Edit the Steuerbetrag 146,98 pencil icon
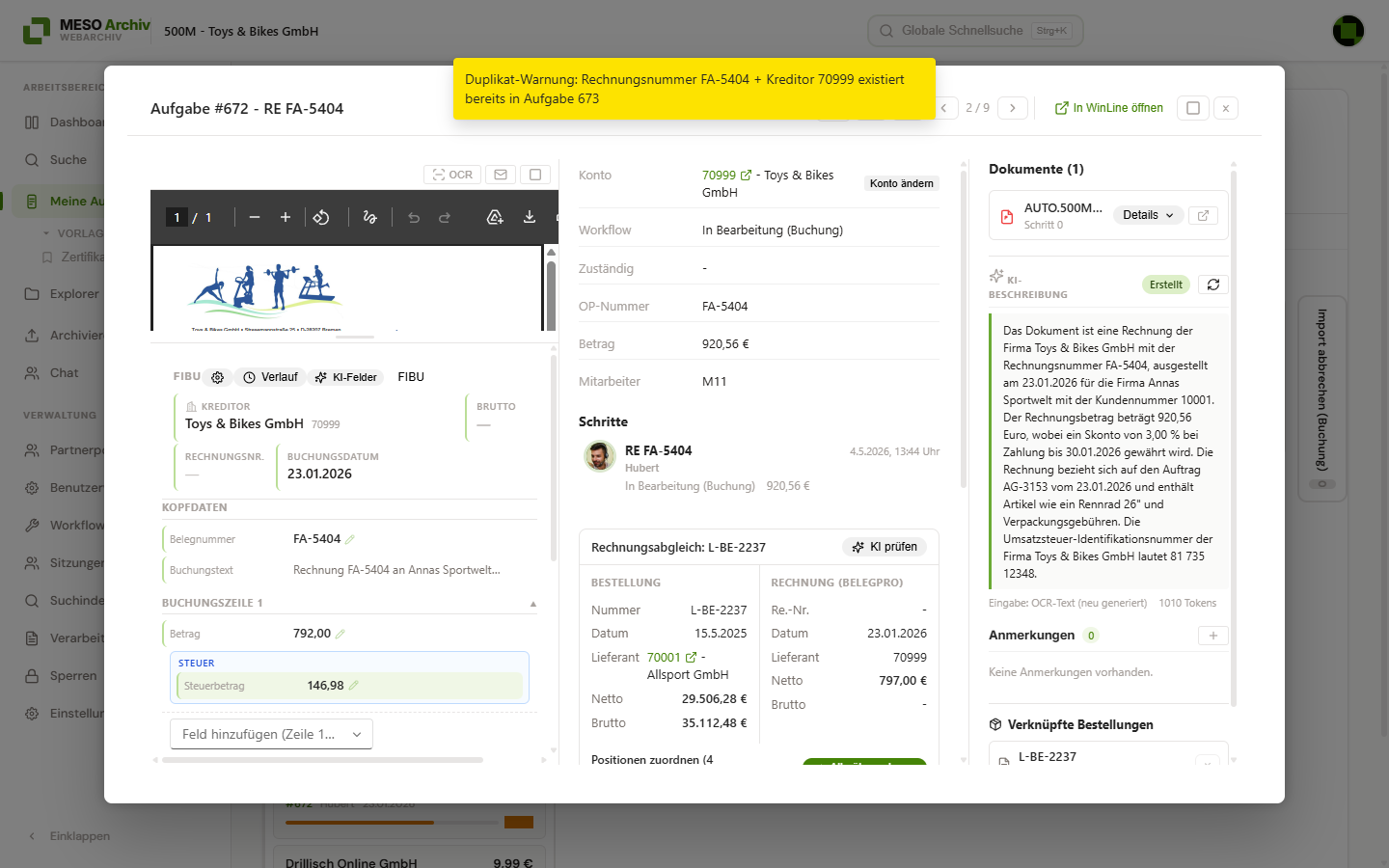 click(x=354, y=686)
